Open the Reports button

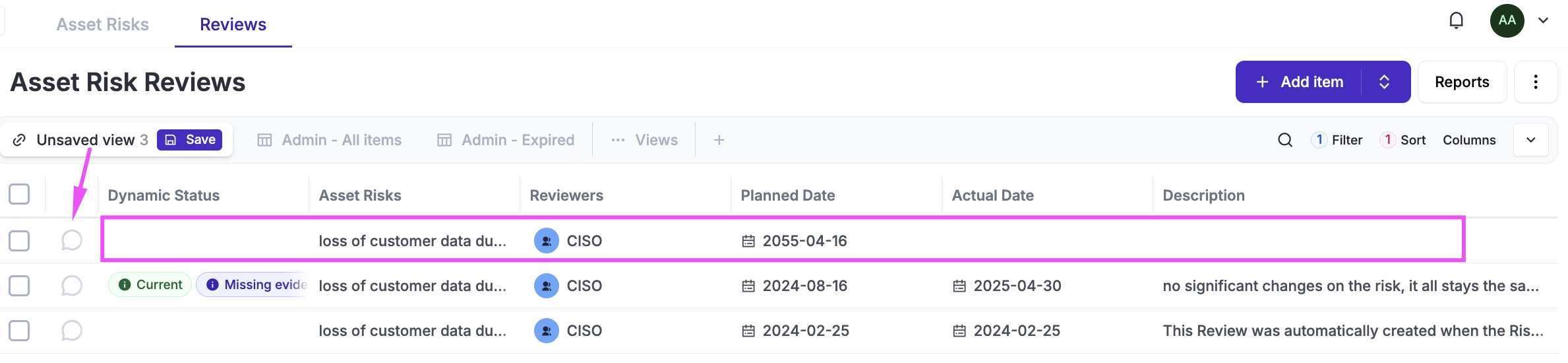coord(1462,82)
